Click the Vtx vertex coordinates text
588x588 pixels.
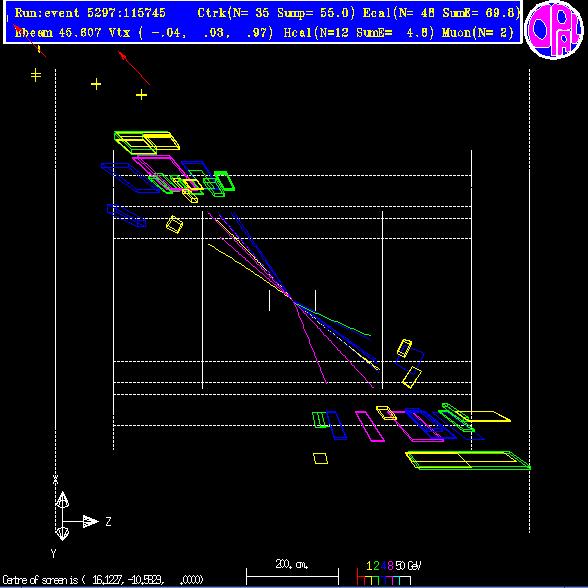(191, 33)
